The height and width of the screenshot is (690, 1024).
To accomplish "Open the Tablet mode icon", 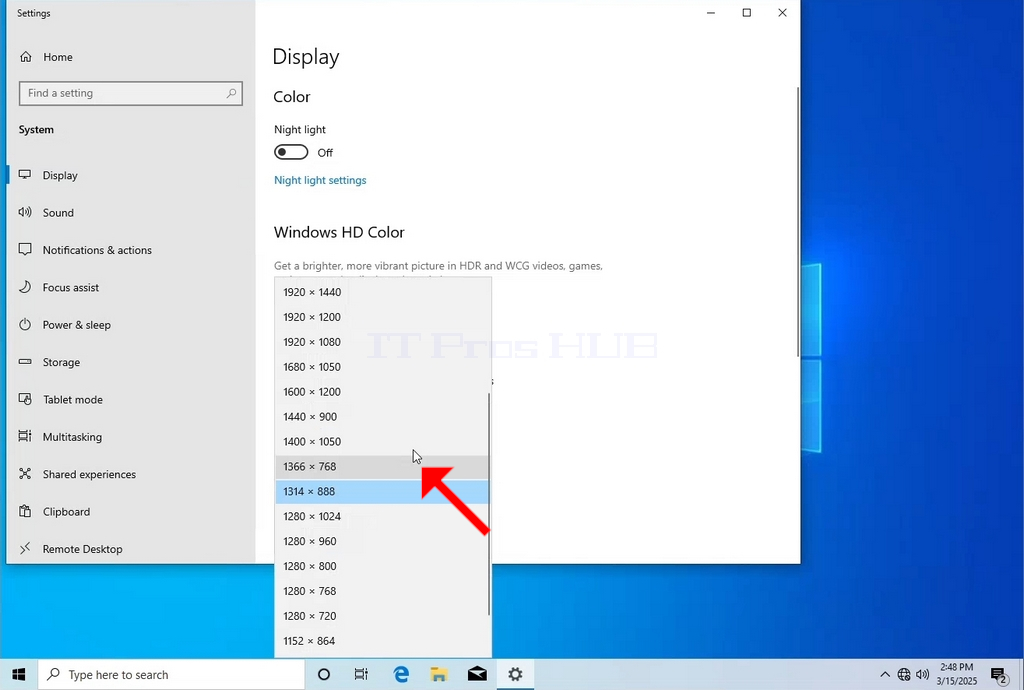I will tap(25, 399).
